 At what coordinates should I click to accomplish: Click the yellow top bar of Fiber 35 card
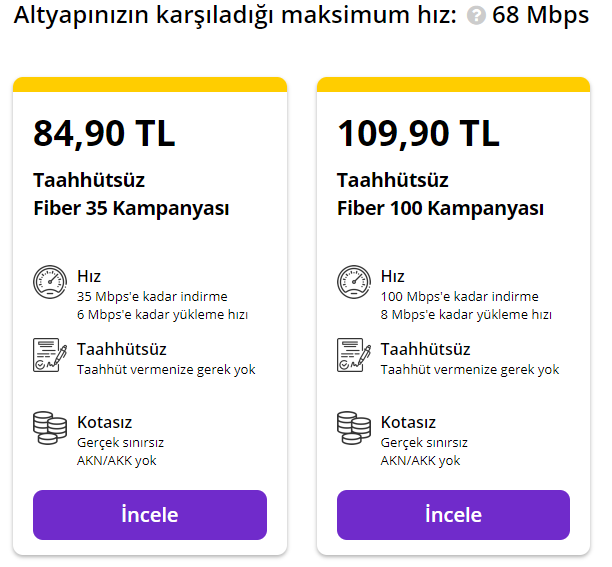[150, 84]
